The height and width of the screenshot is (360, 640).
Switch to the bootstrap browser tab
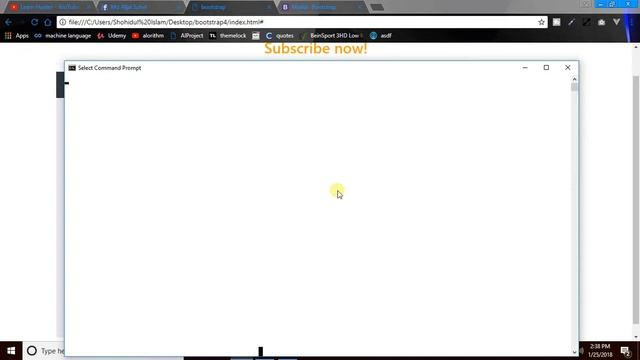click(231, 7)
